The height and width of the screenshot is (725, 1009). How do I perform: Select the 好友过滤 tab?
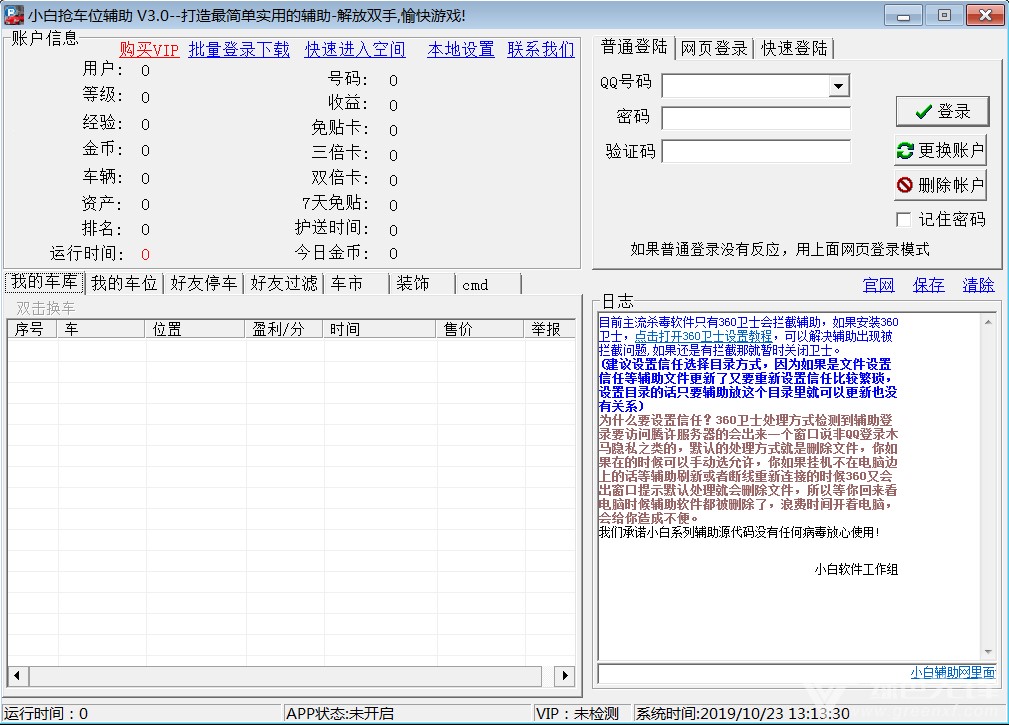coord(284,284)
